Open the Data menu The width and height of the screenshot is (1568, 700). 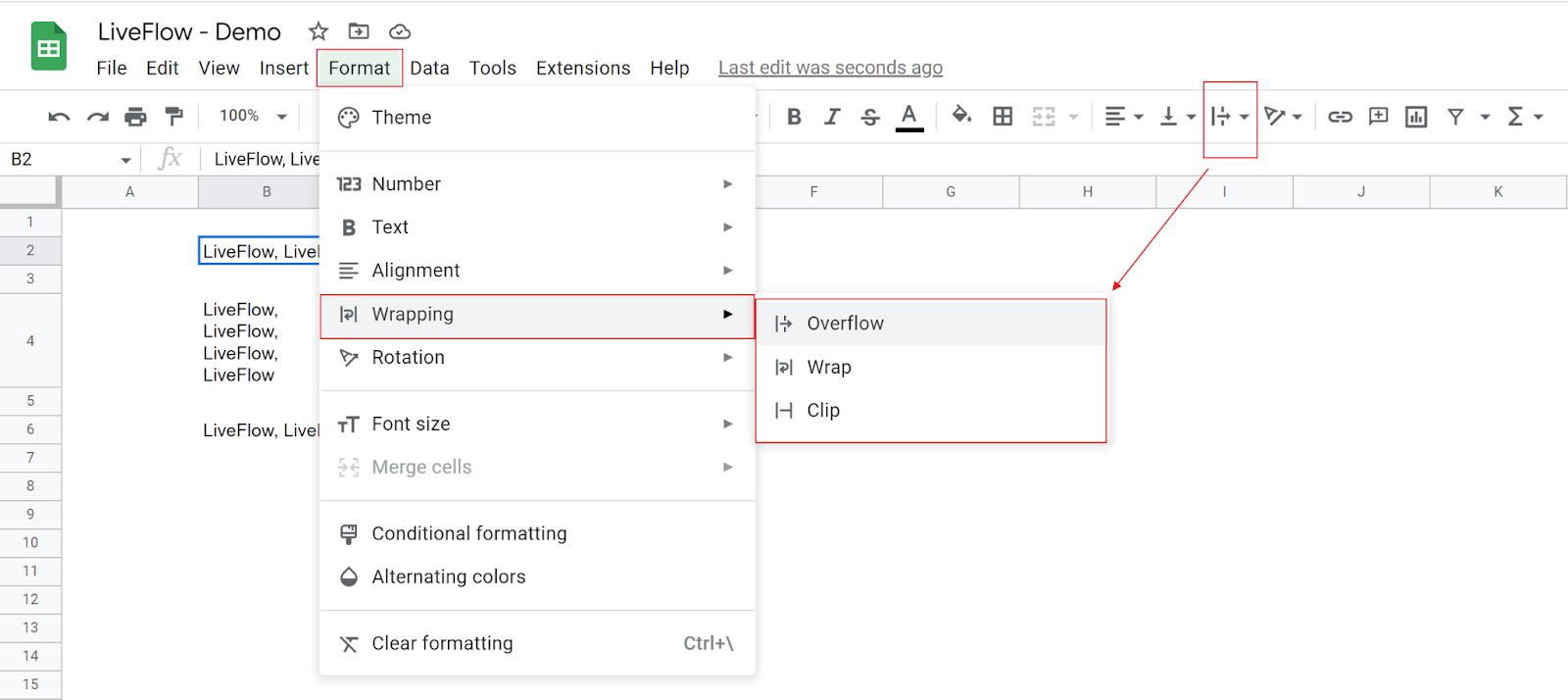(x=429, y=68)
